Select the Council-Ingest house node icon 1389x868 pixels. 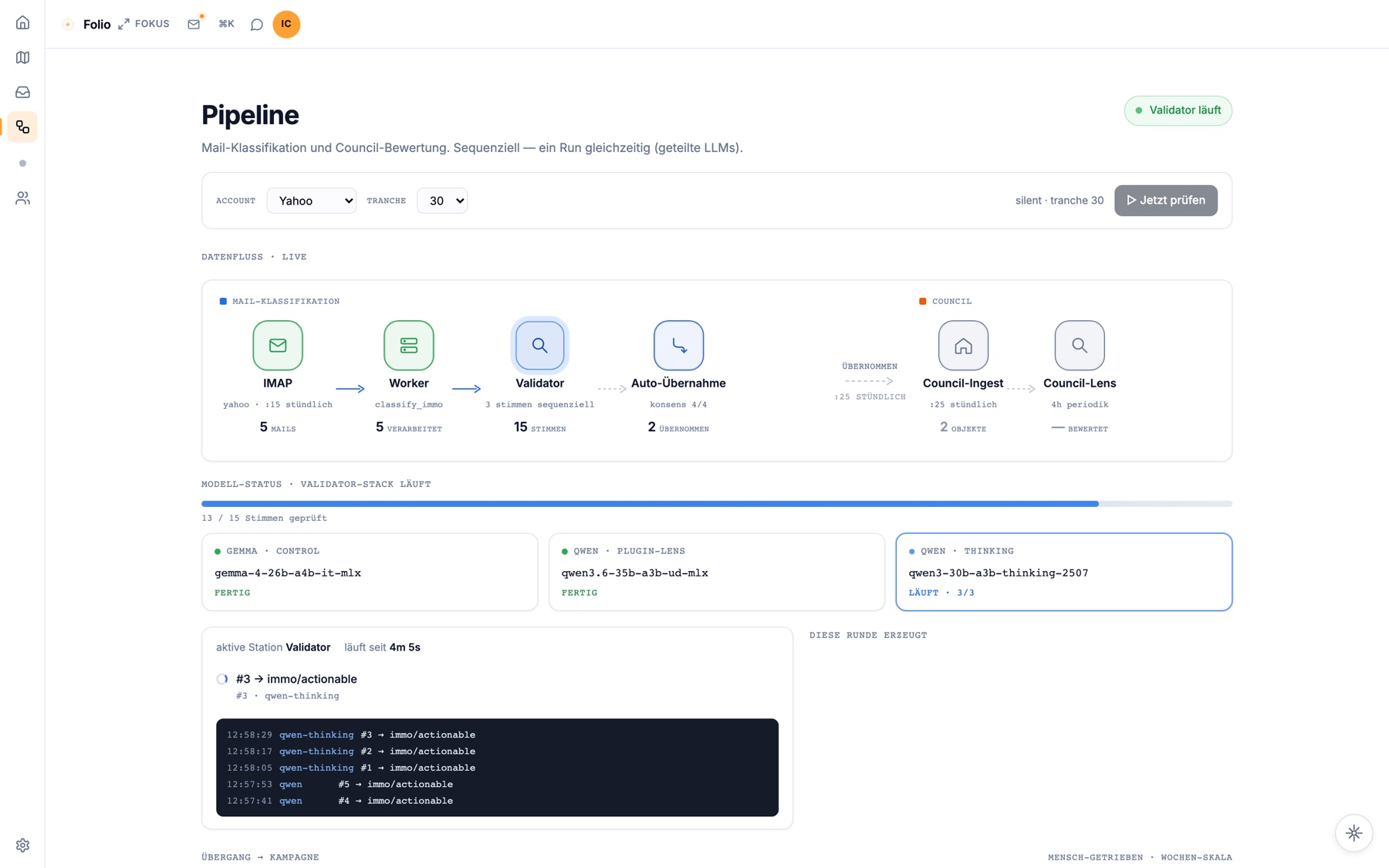[963, 346]
